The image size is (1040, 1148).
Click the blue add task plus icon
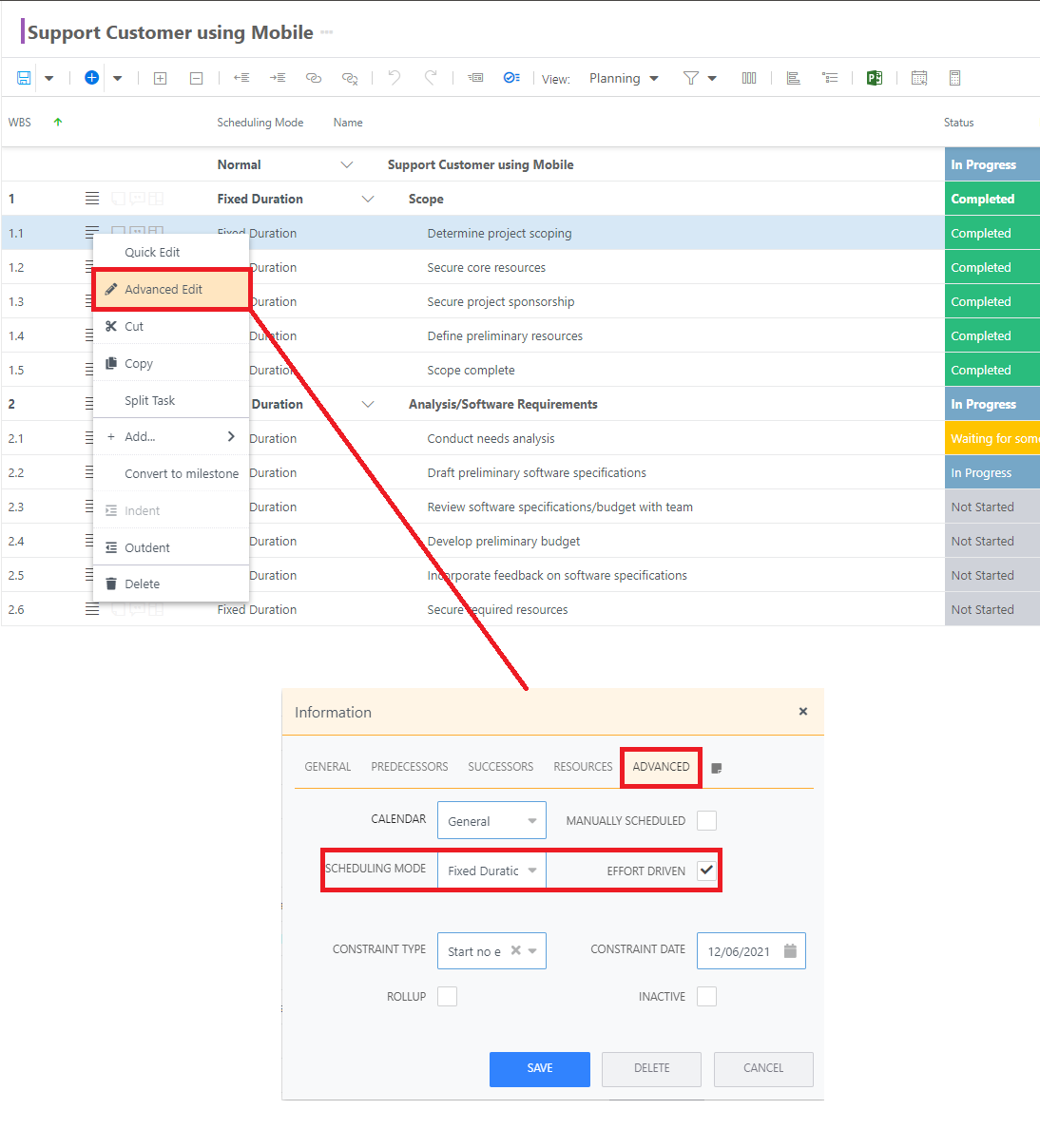coord(91,78)
